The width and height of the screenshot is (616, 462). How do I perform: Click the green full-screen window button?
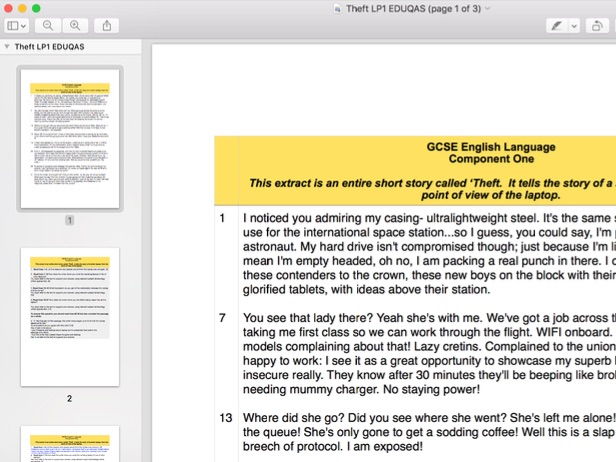point(36,8)
